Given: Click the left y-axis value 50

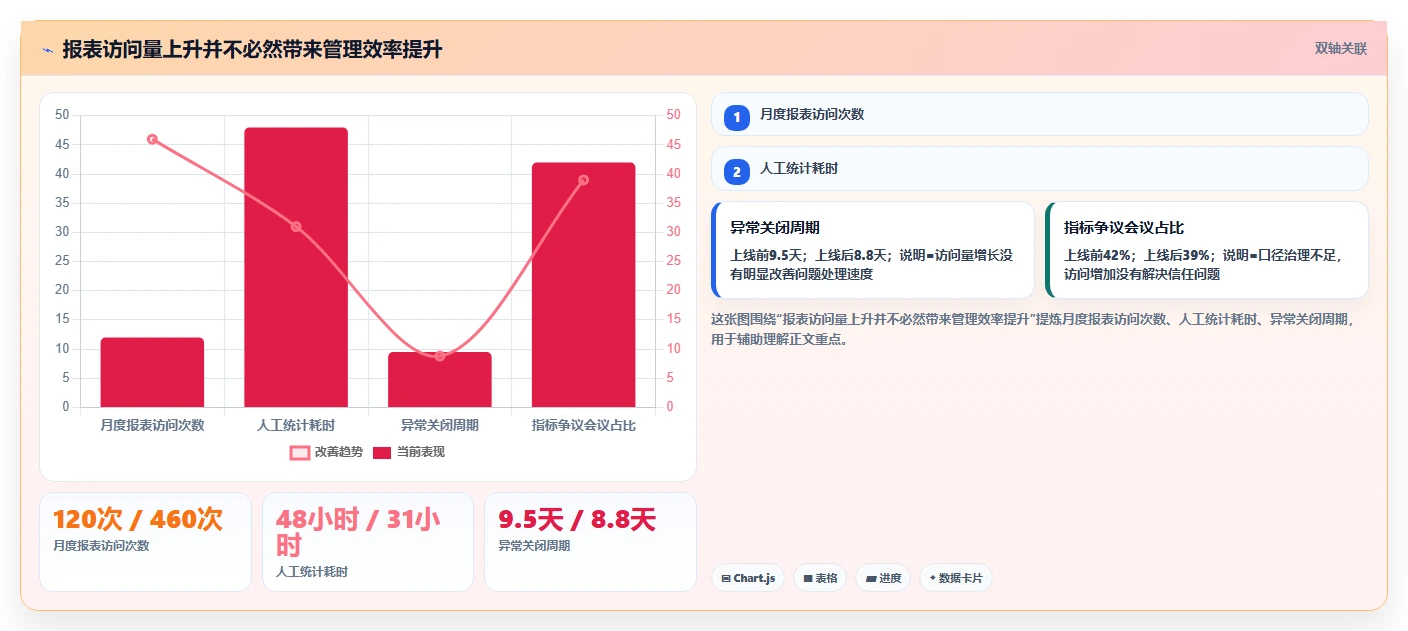Looking at the screenshot, I should click(62, 115).
